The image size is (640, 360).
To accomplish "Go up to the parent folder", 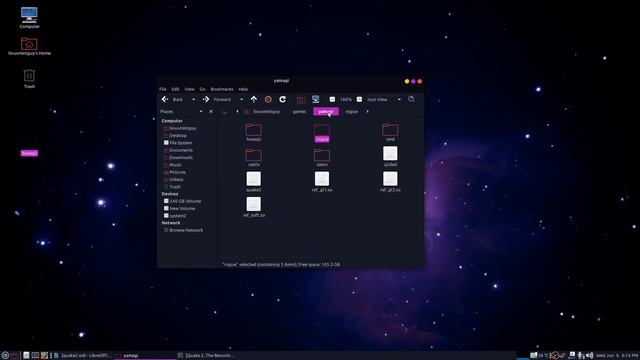I will point(254,99).
